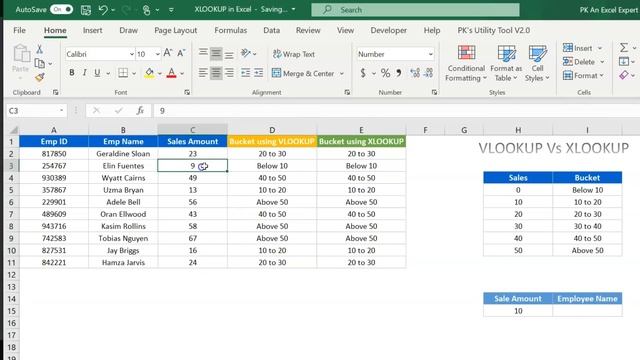Click Decrease Decimal icon
This screenshot has height=360, width=640.
429,73
